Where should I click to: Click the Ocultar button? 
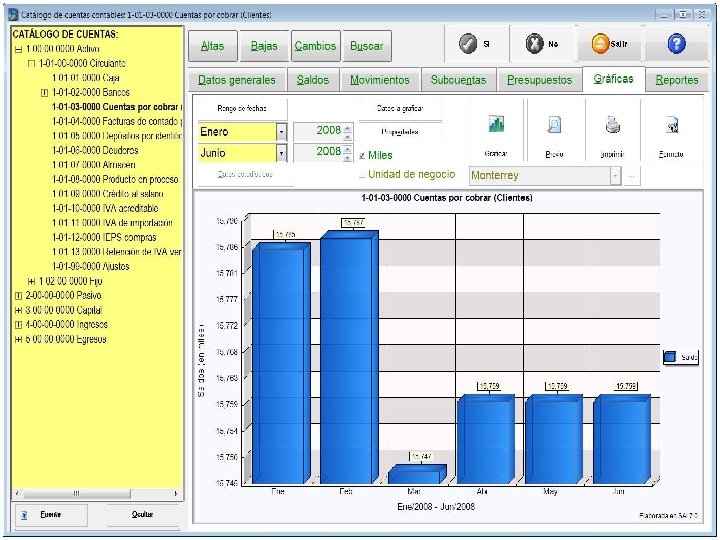[x=142, y=515]
